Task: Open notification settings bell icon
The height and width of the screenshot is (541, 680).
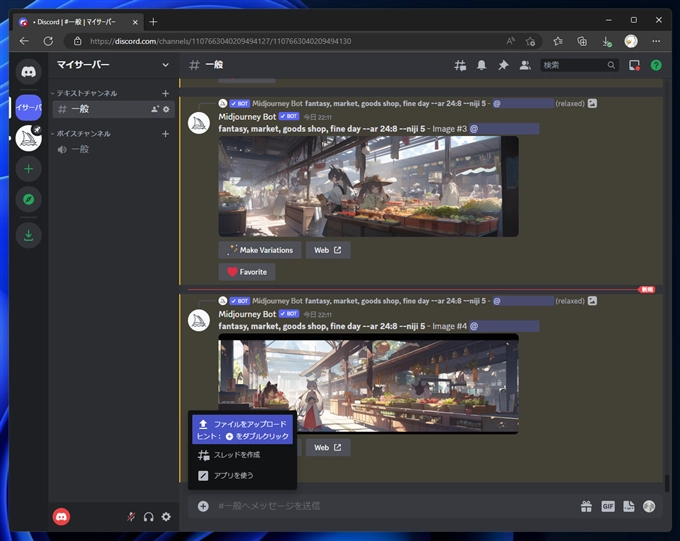Action: (x=481, y=66)
